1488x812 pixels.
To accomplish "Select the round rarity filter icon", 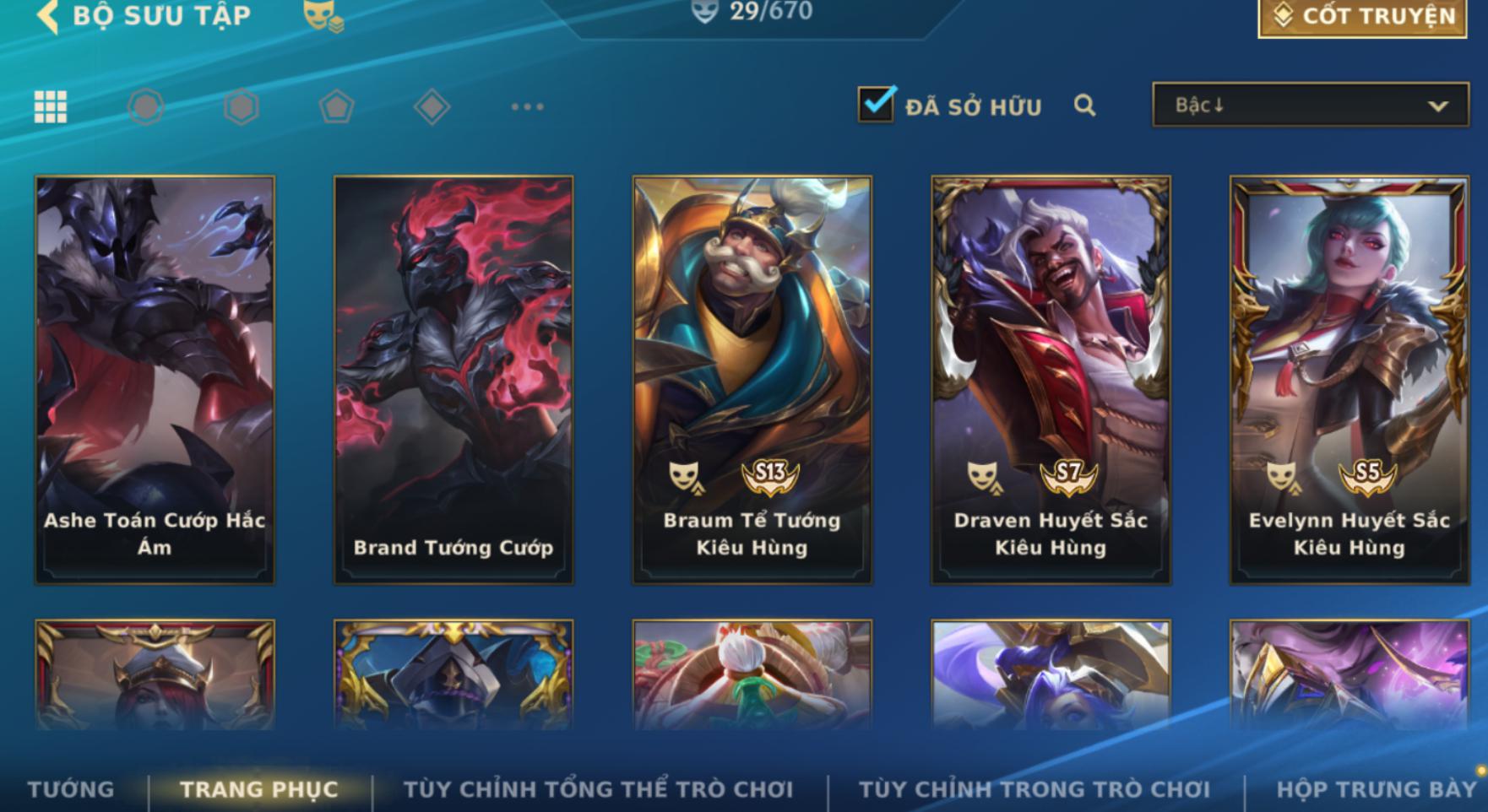I will pyautogui.click(x=145, y=107).
